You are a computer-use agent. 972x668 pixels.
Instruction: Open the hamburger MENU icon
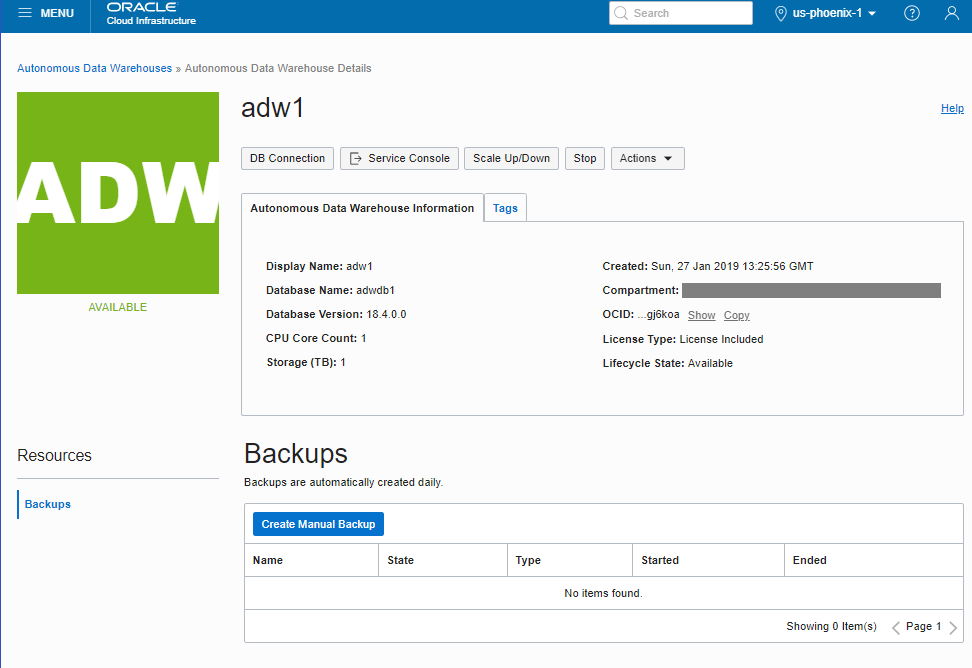25,13
